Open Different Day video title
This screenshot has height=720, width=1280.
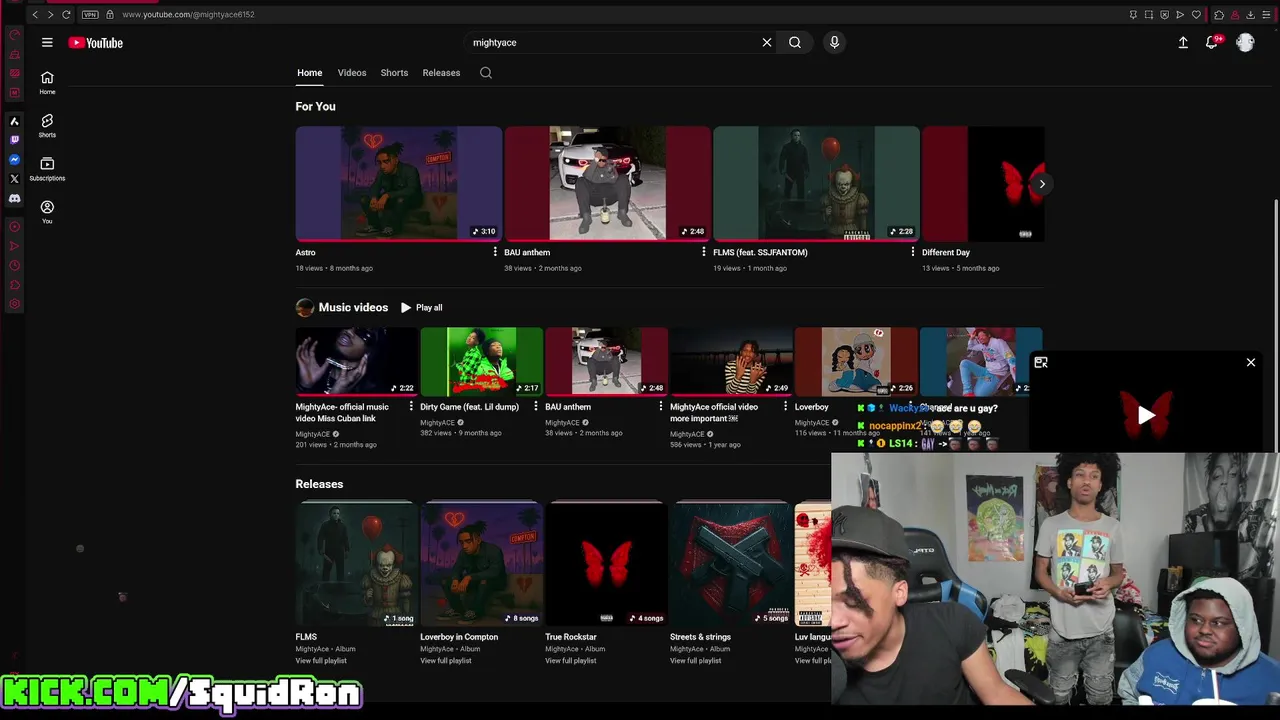tap(946, 252)
